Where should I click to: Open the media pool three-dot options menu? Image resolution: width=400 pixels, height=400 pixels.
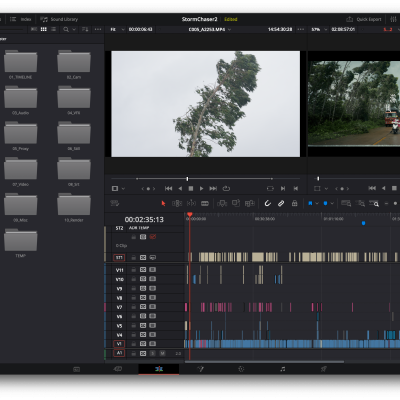tap(98, 29)
